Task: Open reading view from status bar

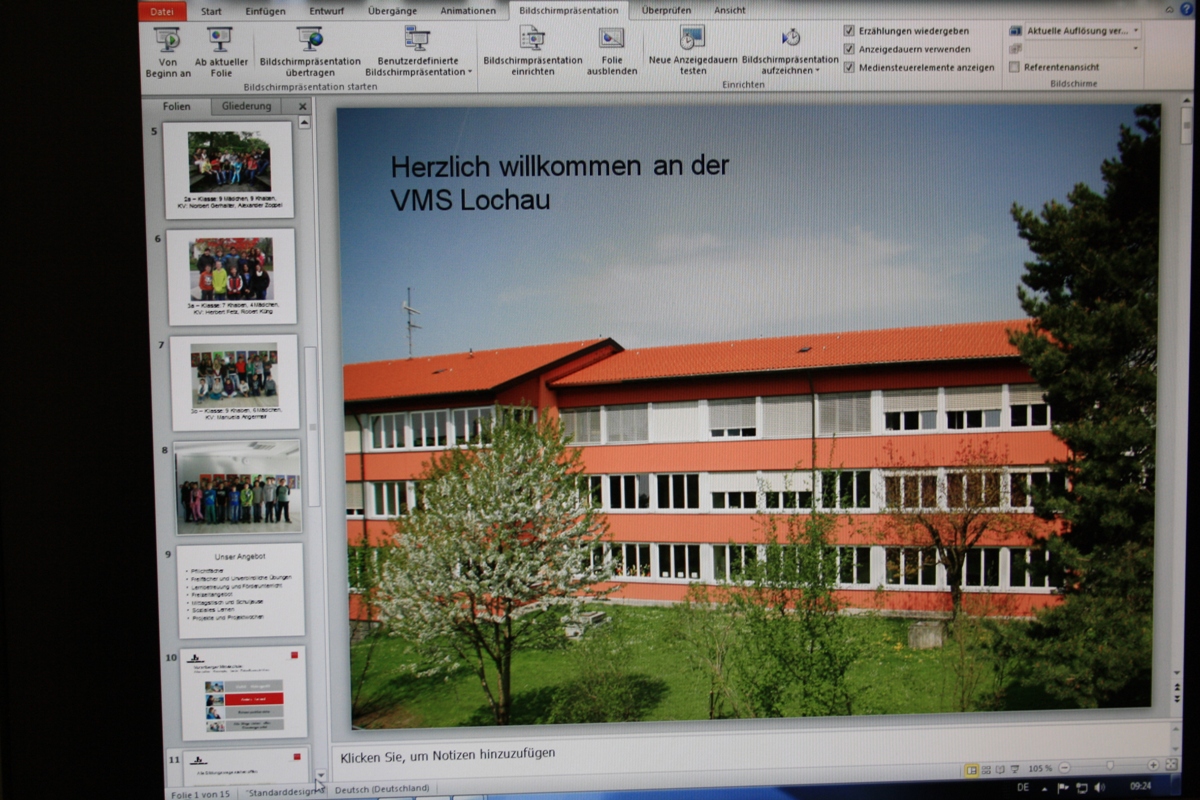Action: [x=1000, y=769]
